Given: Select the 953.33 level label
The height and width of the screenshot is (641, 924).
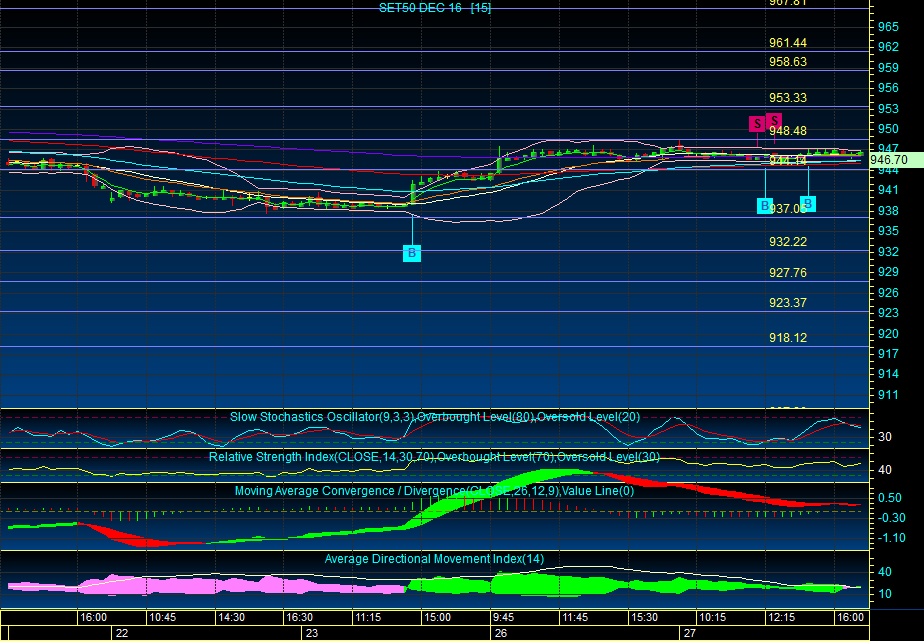Looking at the screenshot, I should 788,97.
